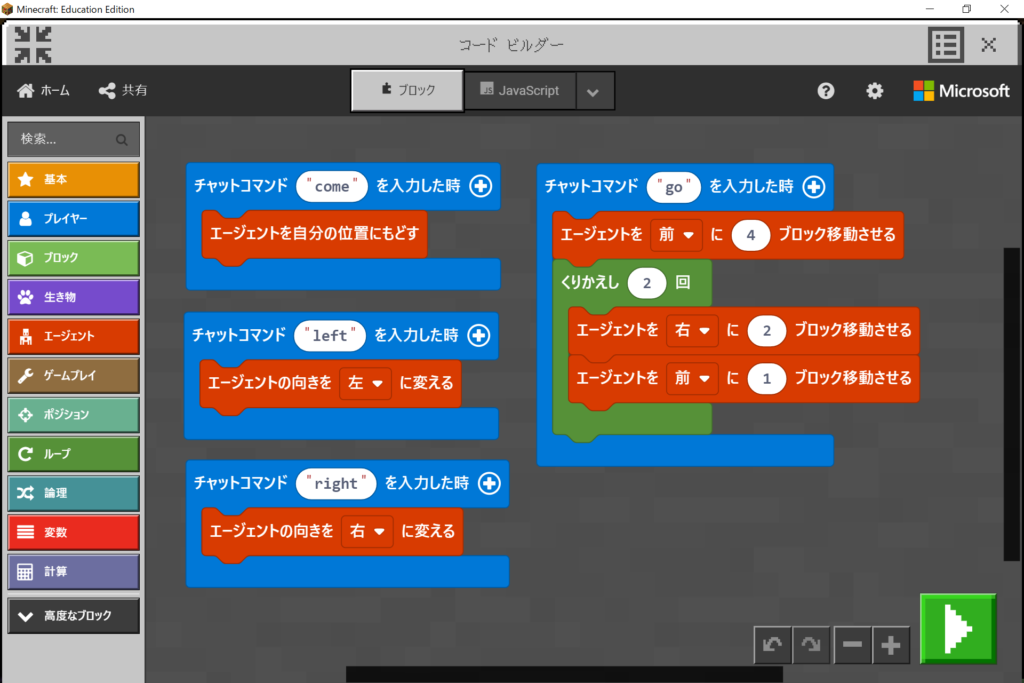Screen dimensions: 1024x683
Task: Open the list view icon in the header
Action: click(x=945, y=45)
